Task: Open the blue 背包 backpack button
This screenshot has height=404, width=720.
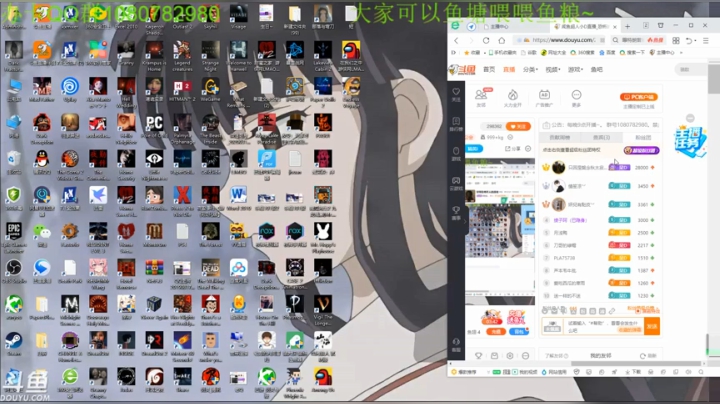Action: pyautogui.click(x=518, y=331)
